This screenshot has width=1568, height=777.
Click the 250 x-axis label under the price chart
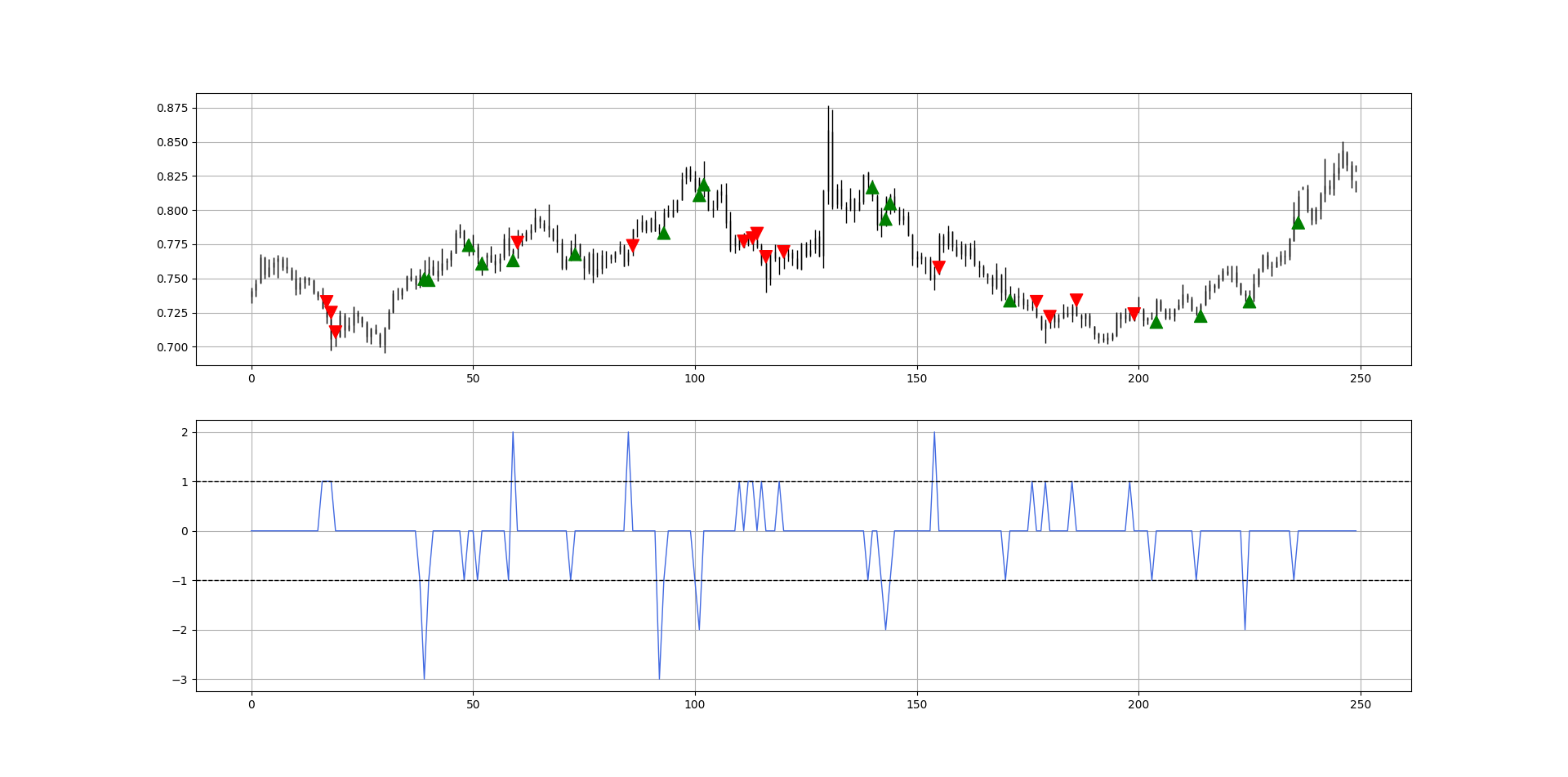(x=1360, y=379)
